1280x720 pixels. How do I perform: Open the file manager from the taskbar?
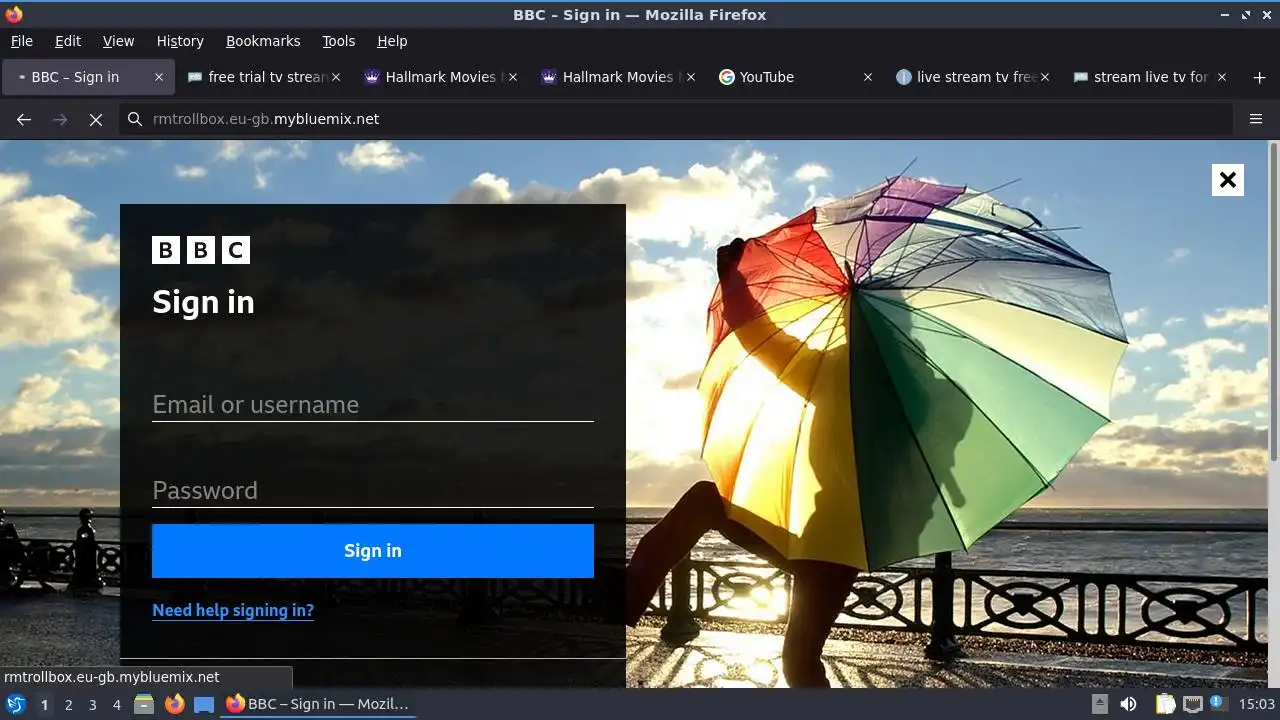tap(144, 704)
